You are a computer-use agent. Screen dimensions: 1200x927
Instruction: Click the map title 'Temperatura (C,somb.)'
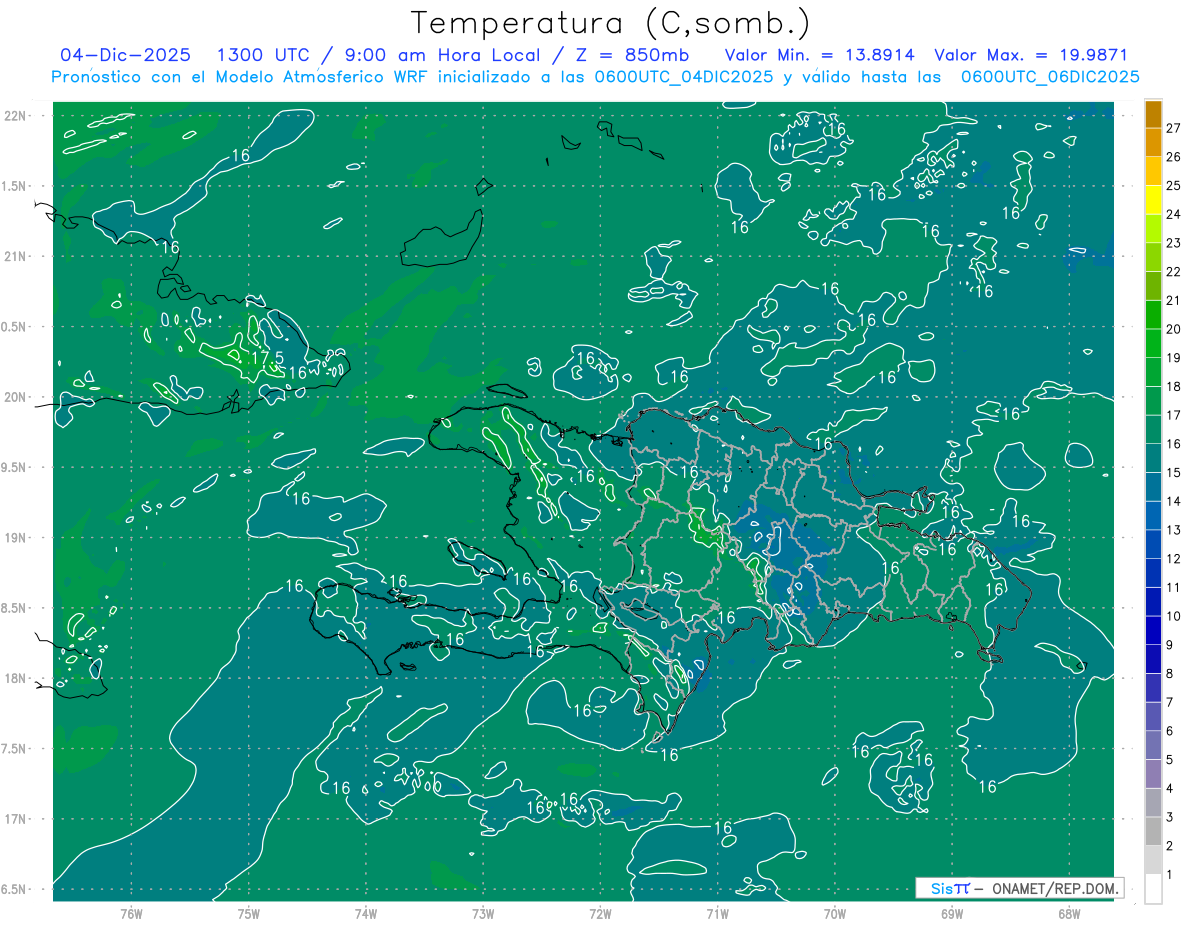611,23
